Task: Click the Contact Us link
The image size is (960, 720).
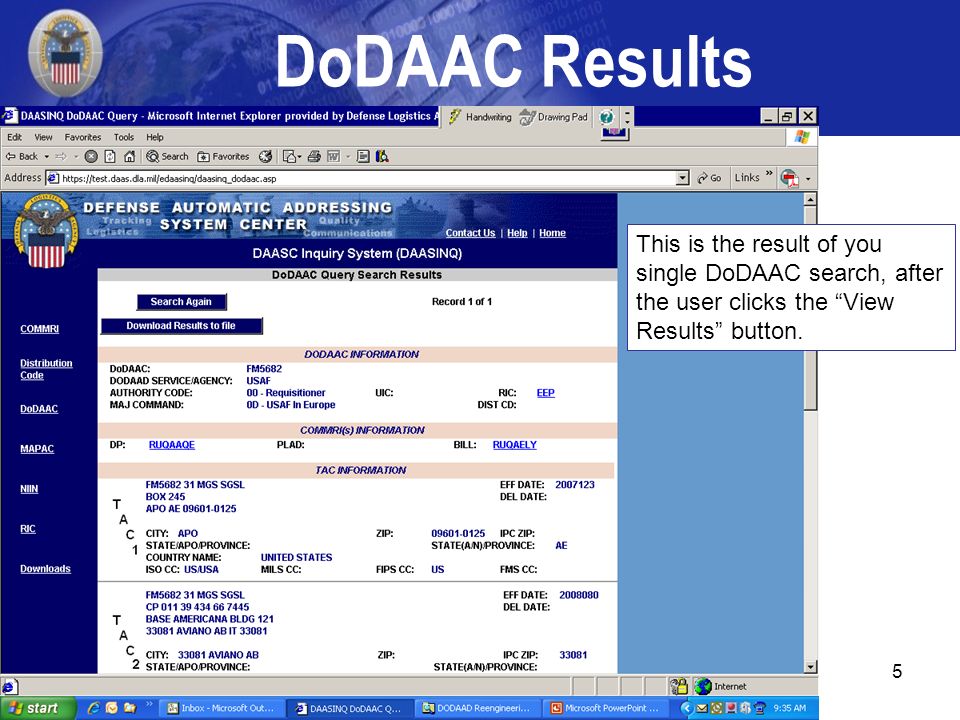Action: [470, 233]
